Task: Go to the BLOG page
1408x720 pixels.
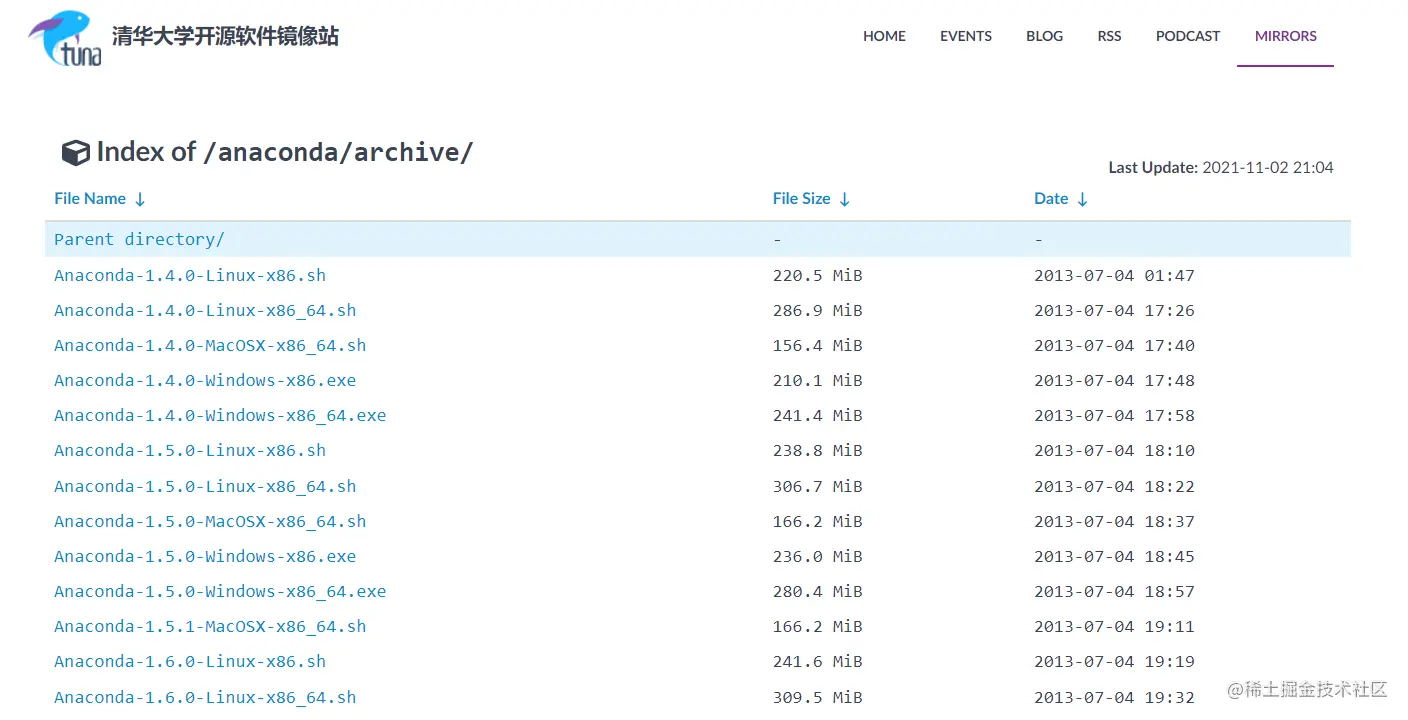Action: coord(1044,36)
